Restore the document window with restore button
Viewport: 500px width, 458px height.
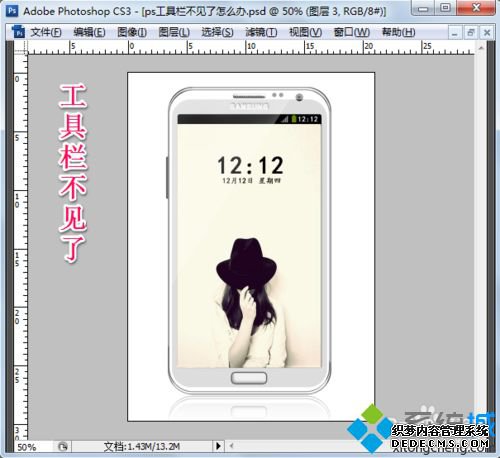(471, 33)
